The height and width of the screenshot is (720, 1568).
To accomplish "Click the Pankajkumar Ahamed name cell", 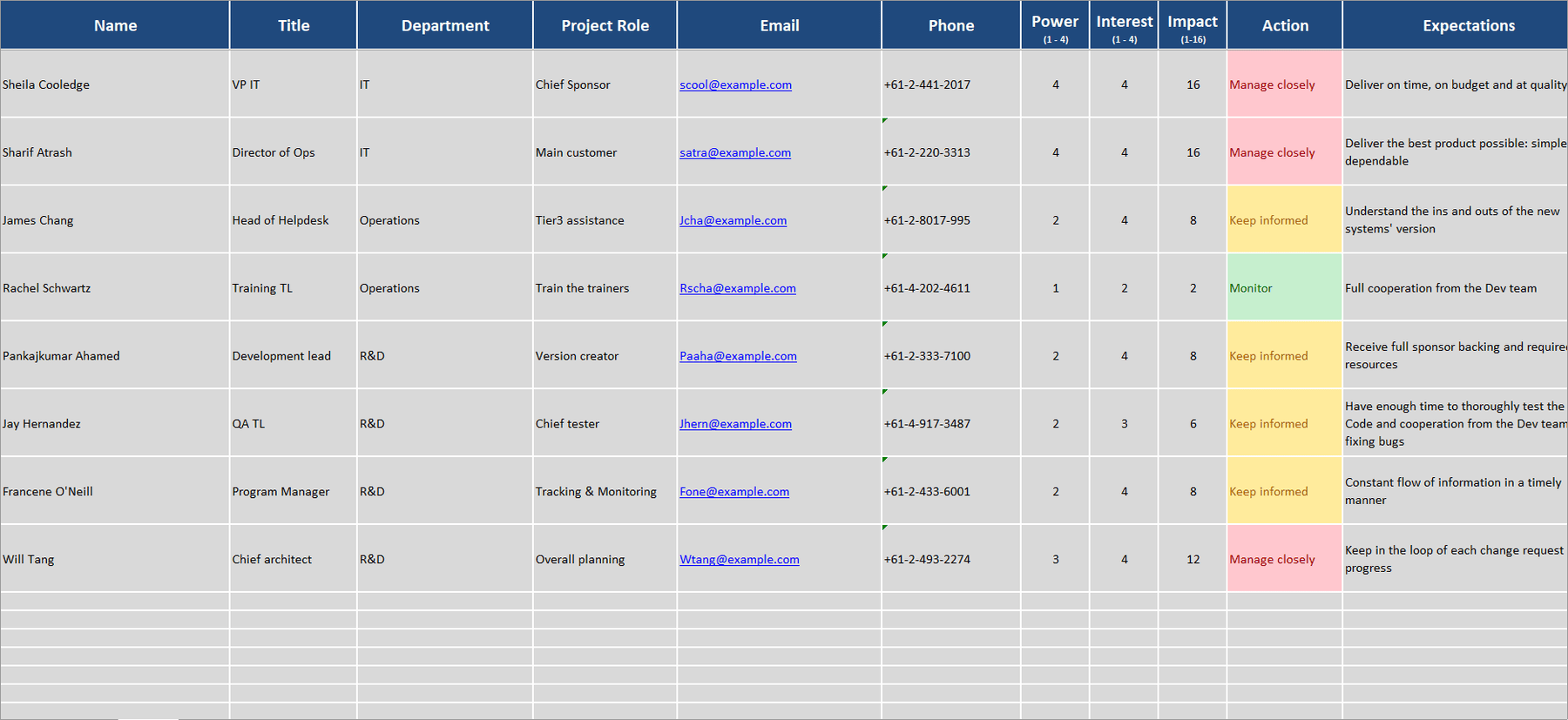I will (x=115, y=356).
